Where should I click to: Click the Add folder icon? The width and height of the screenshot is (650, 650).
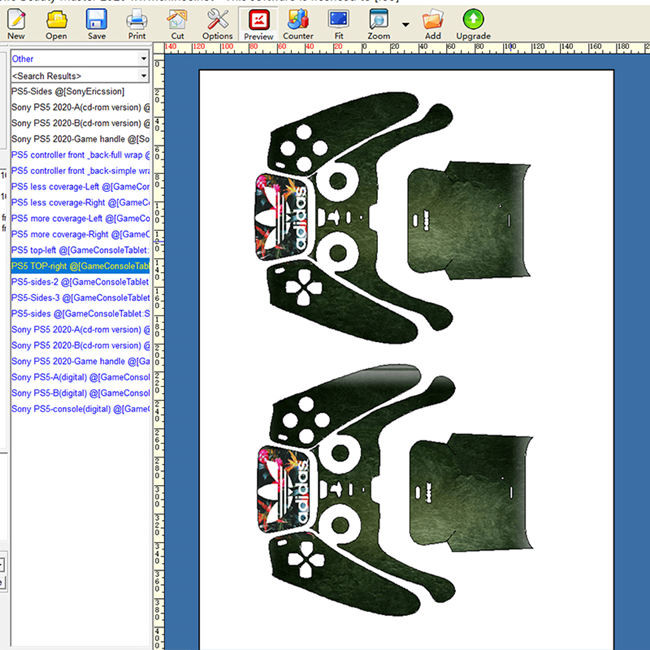click(x=432, y=19)
